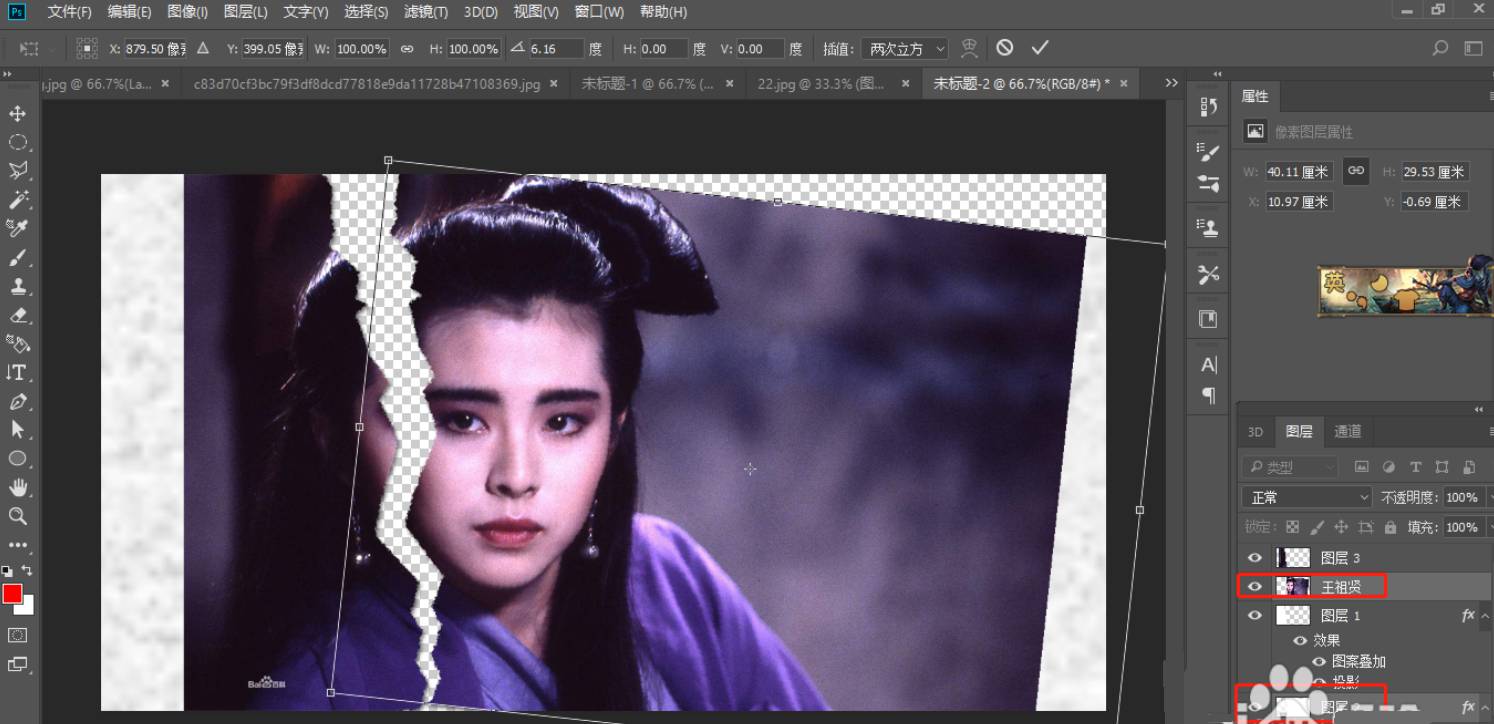Switch to the 3D panel tab

click(x=1255, y=431)
